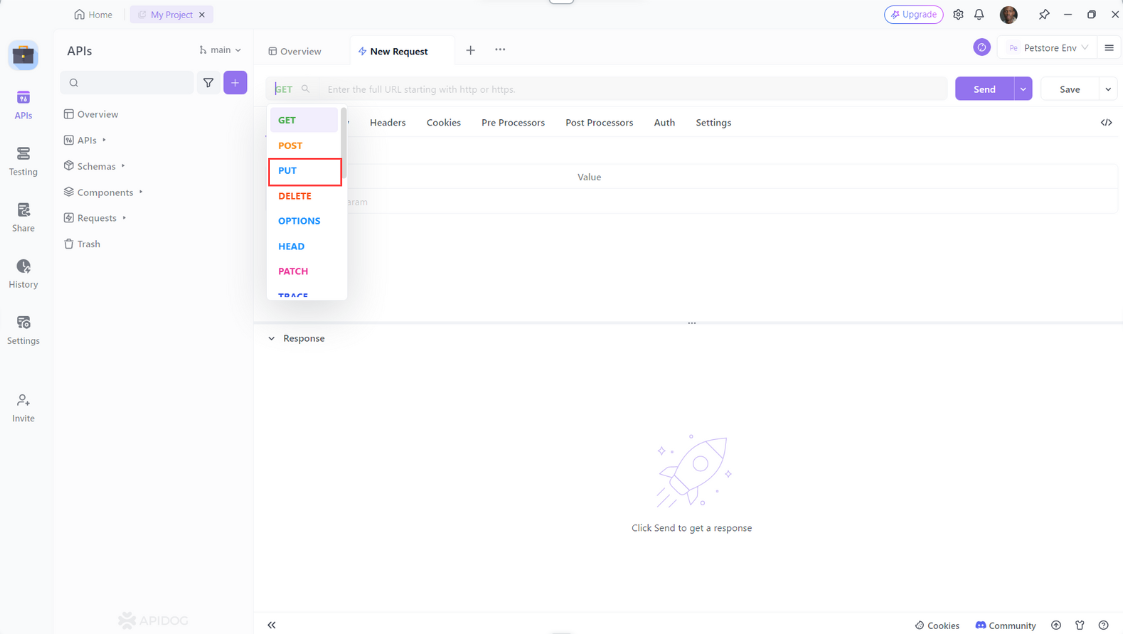Screen dimensions: 1123x634
Task: Click the Send button
Action: pos(984,89)
